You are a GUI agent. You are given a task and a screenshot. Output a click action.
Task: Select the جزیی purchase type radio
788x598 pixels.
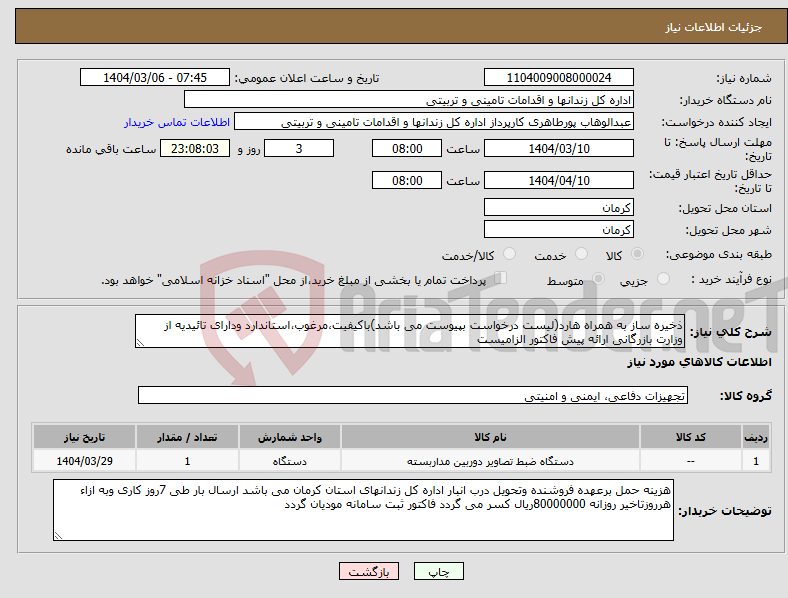(x=663, y=278)
